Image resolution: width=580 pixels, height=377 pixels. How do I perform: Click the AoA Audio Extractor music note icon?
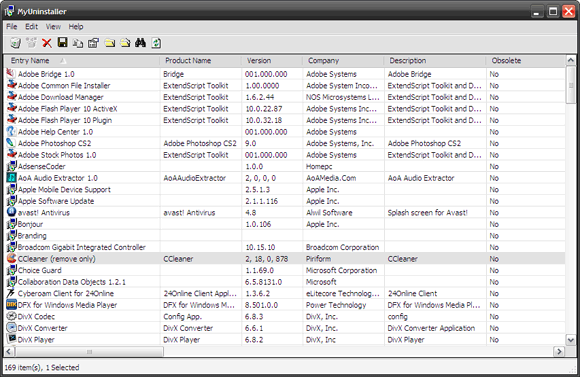point(11,178)
